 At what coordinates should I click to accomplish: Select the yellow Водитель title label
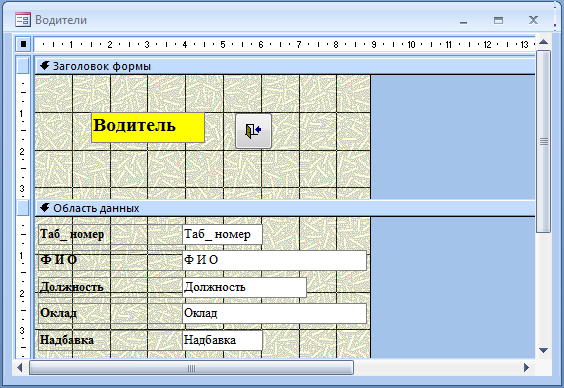click(148, 128)
